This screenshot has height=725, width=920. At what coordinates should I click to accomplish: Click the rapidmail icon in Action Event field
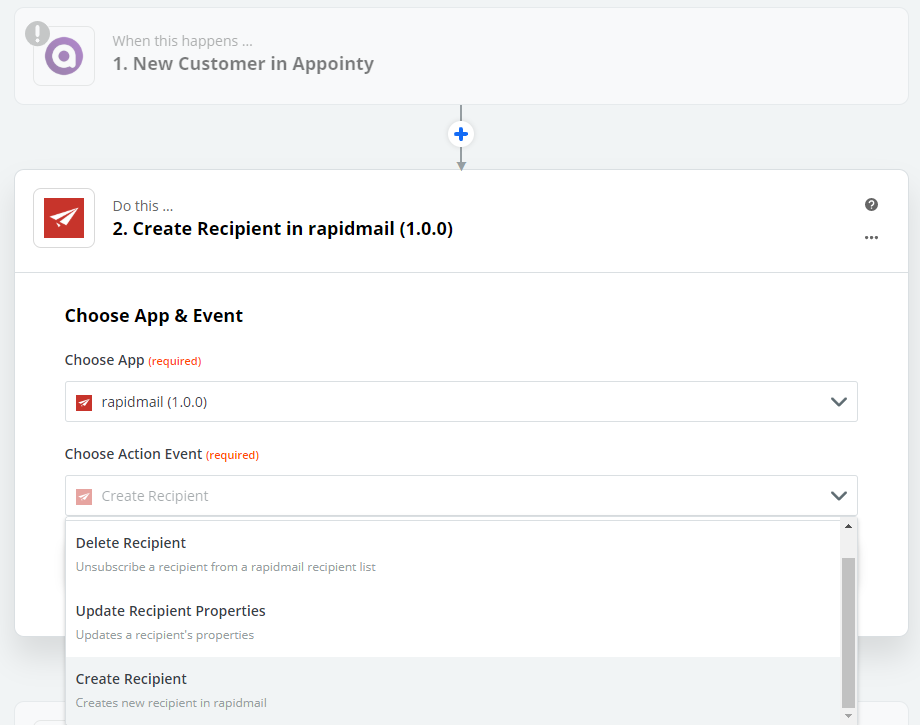pyautogui.click(x=84, y=497)
